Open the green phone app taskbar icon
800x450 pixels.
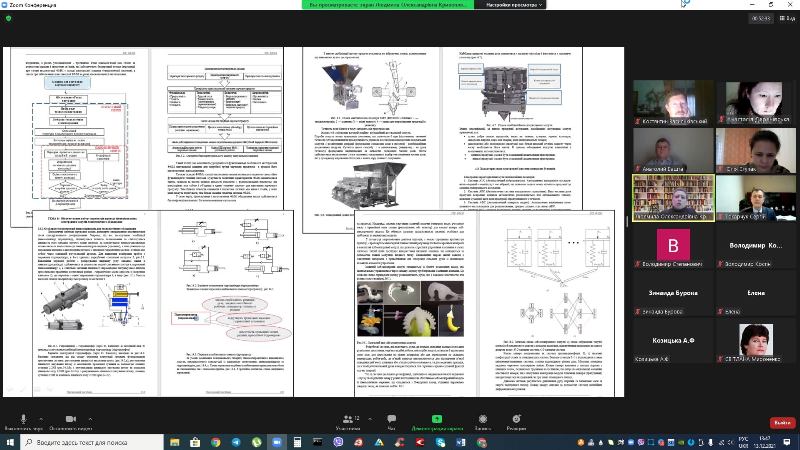click(256, 442)
